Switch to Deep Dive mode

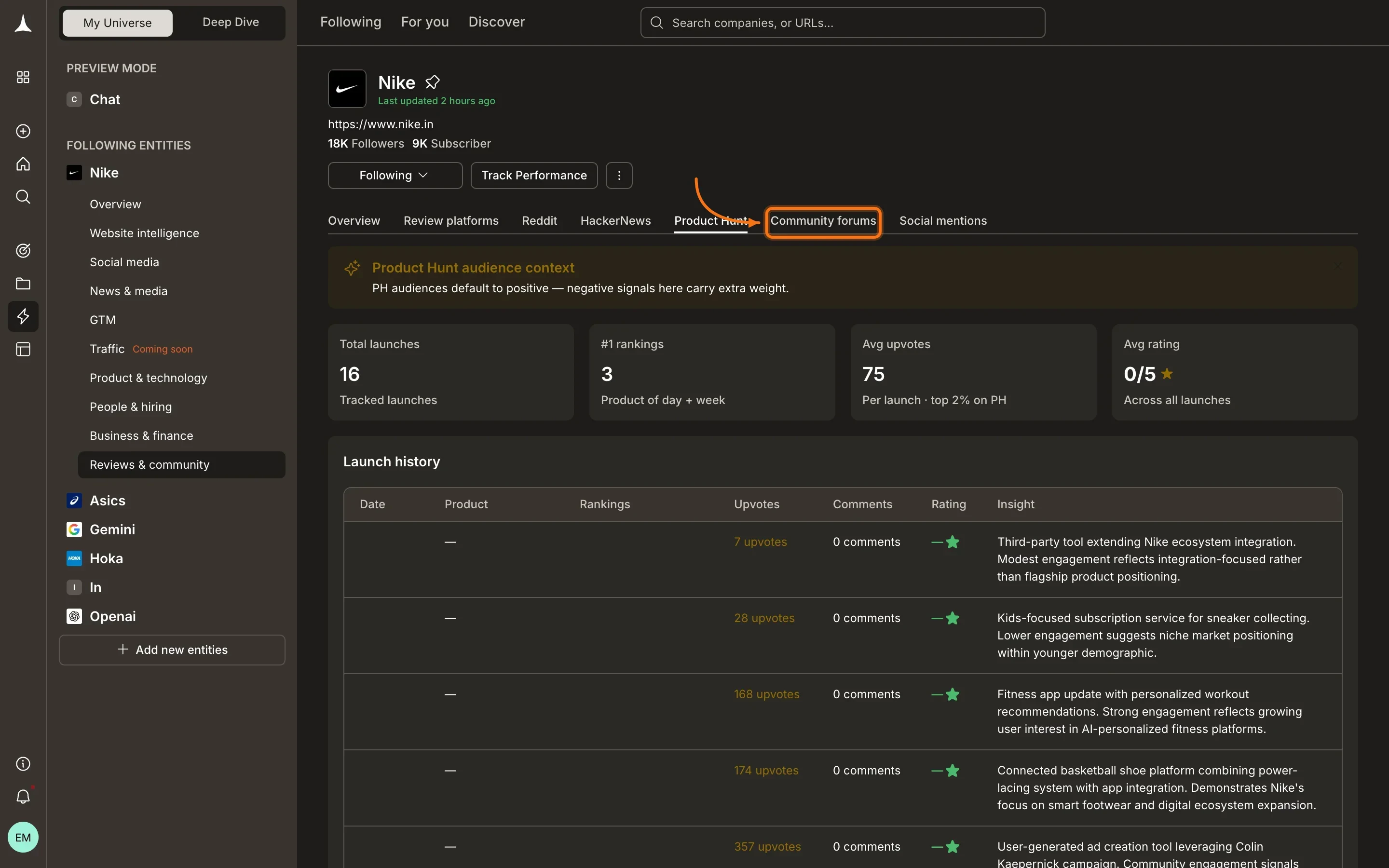click(x=231, y=22)
